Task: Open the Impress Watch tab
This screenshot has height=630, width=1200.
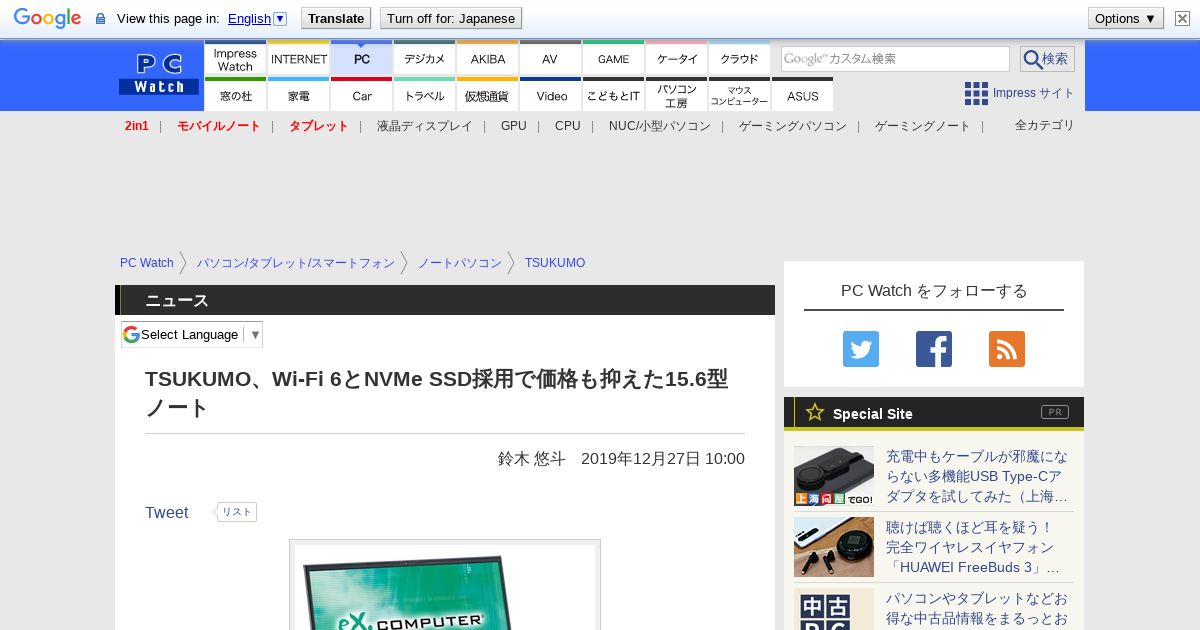Action: (x=235, y=59)
